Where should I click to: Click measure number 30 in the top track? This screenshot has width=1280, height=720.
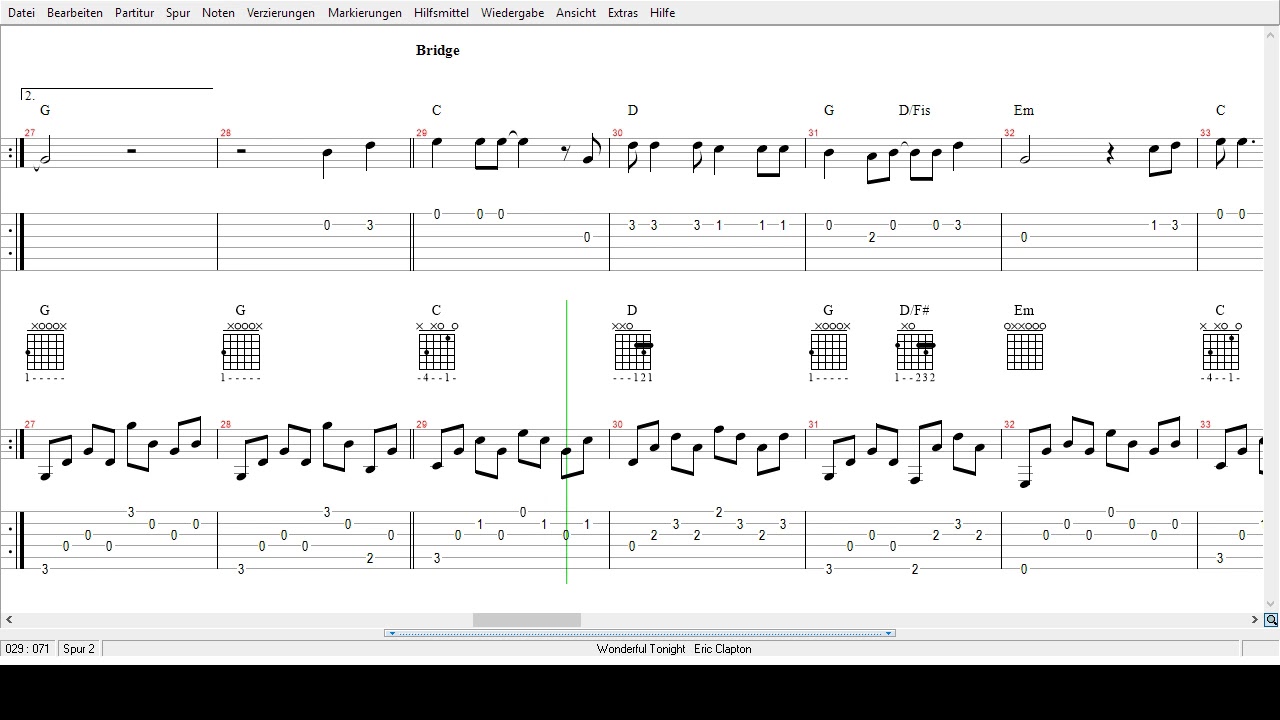pyautogui.click(x=618, y=133)
